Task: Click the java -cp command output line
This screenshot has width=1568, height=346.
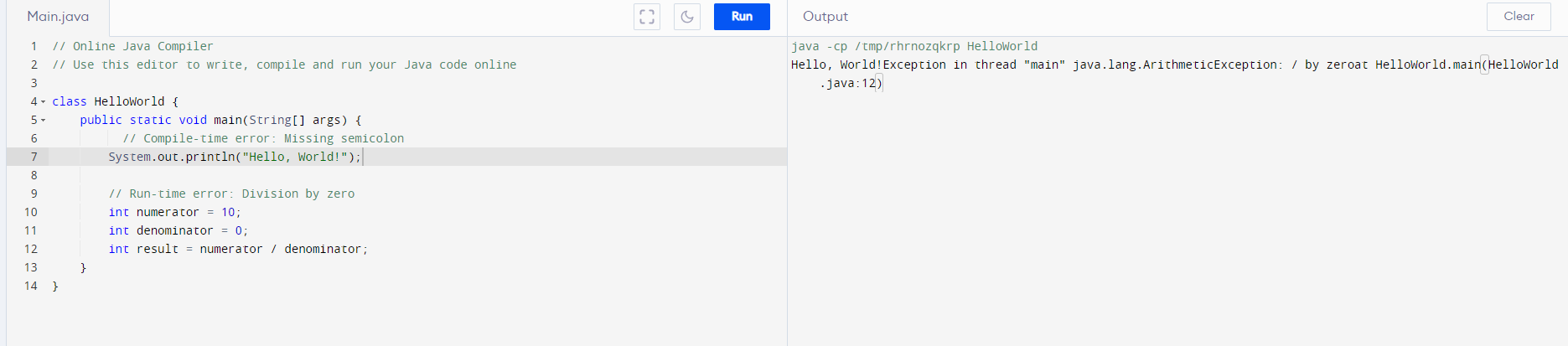Action: click(914, 46)
